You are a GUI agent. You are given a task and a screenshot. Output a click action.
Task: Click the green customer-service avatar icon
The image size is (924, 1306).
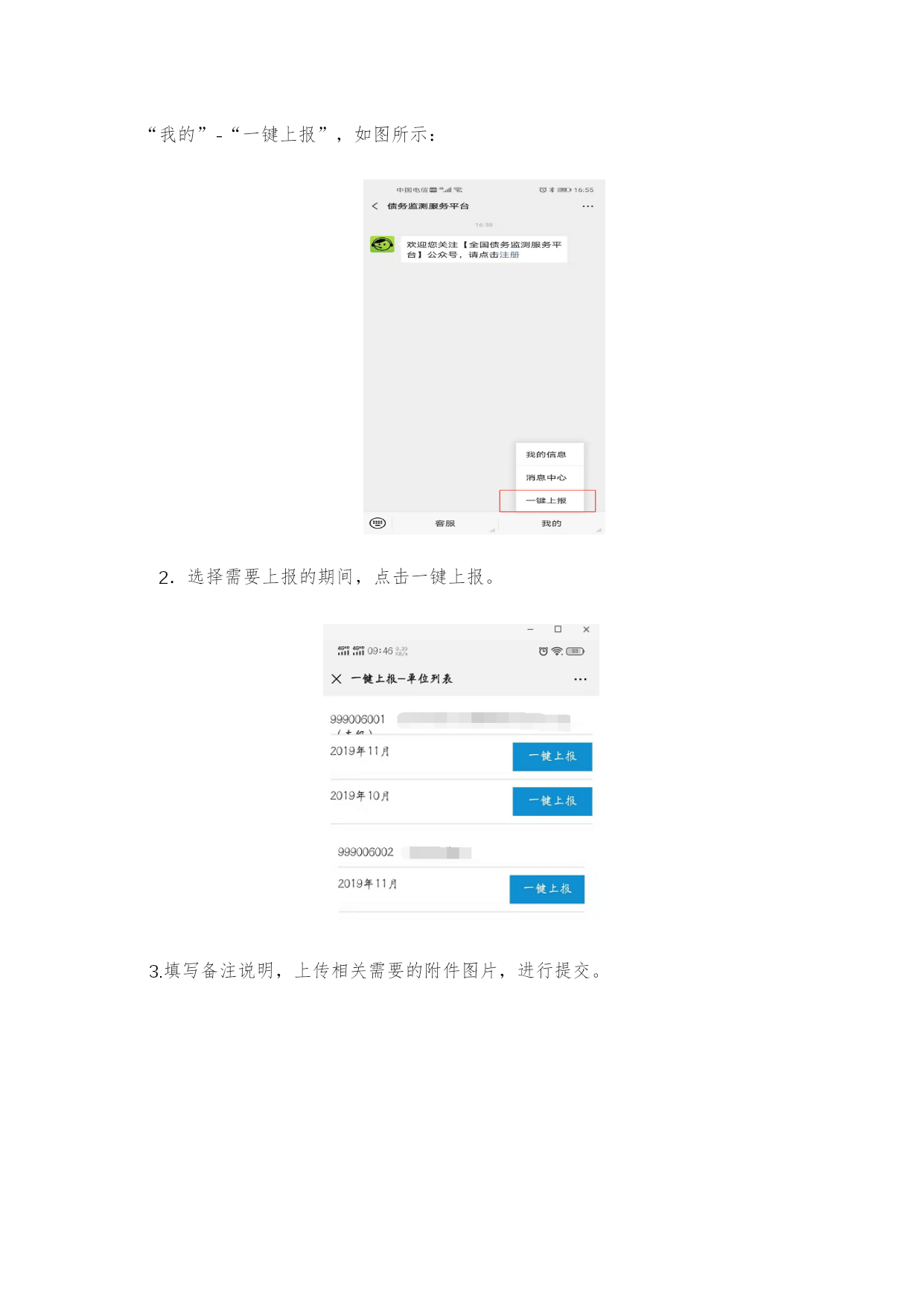click(x=382, y=244)
